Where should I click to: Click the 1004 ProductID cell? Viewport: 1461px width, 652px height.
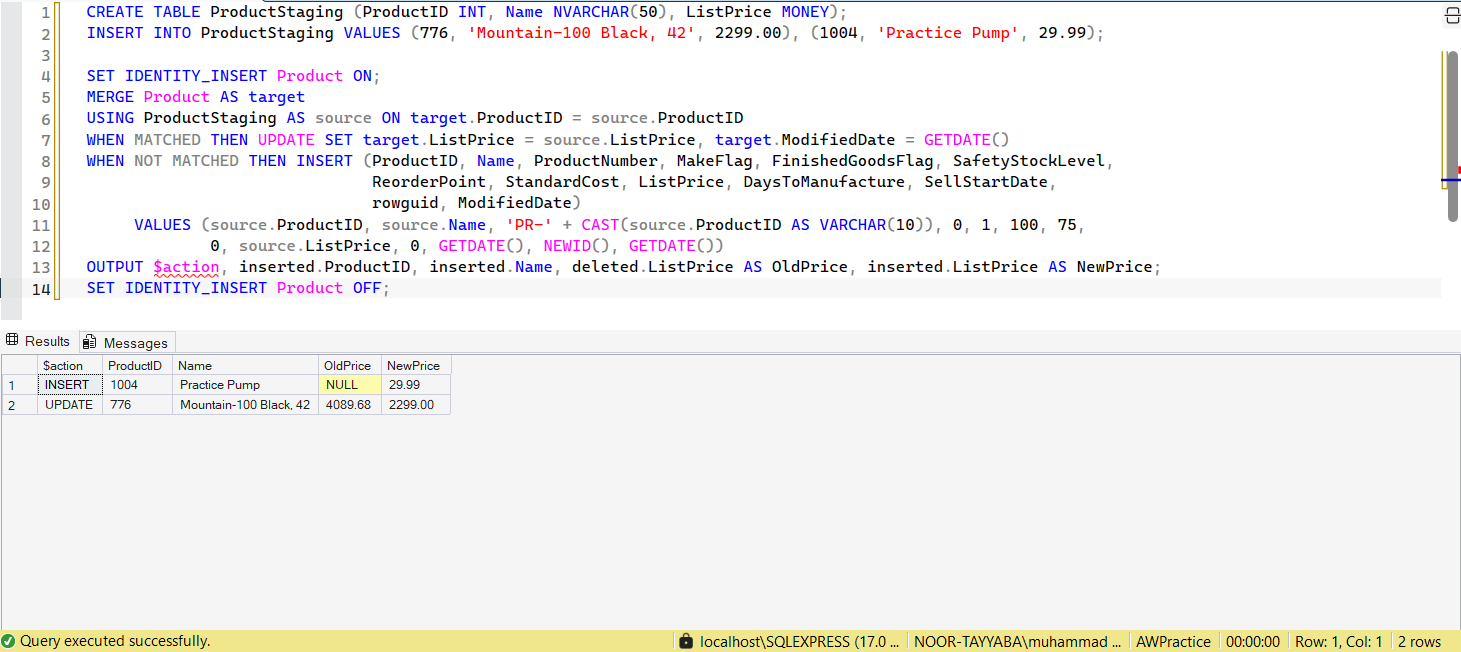tap(137, 385)
